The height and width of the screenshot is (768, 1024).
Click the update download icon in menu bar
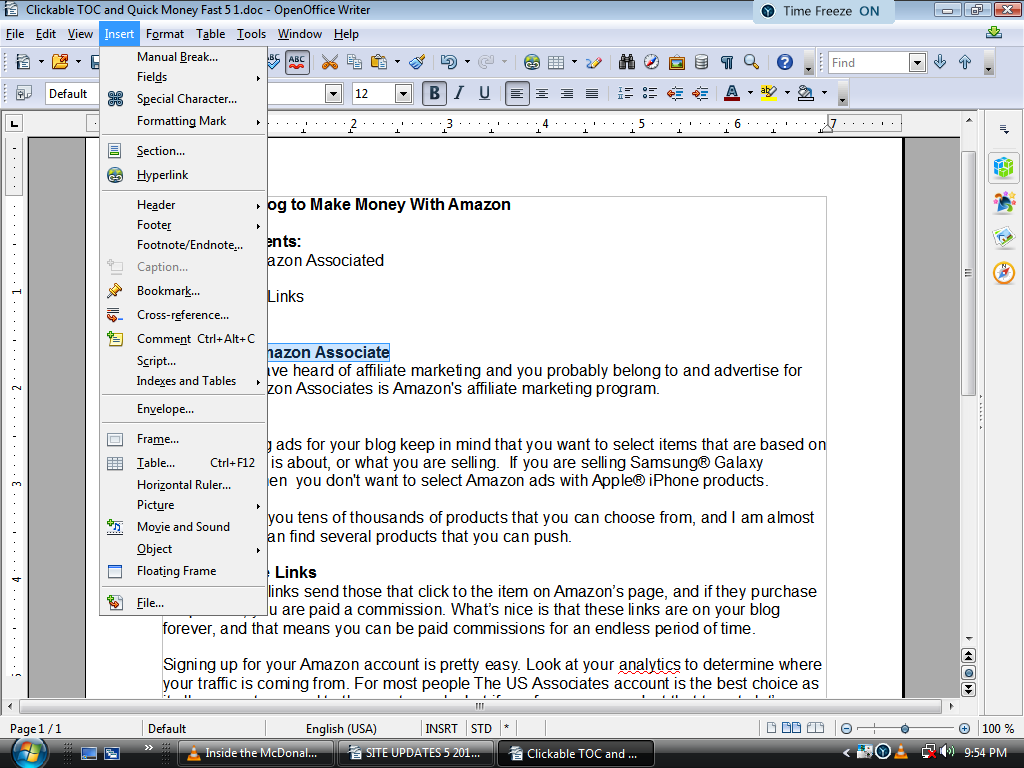pos(994,33)
